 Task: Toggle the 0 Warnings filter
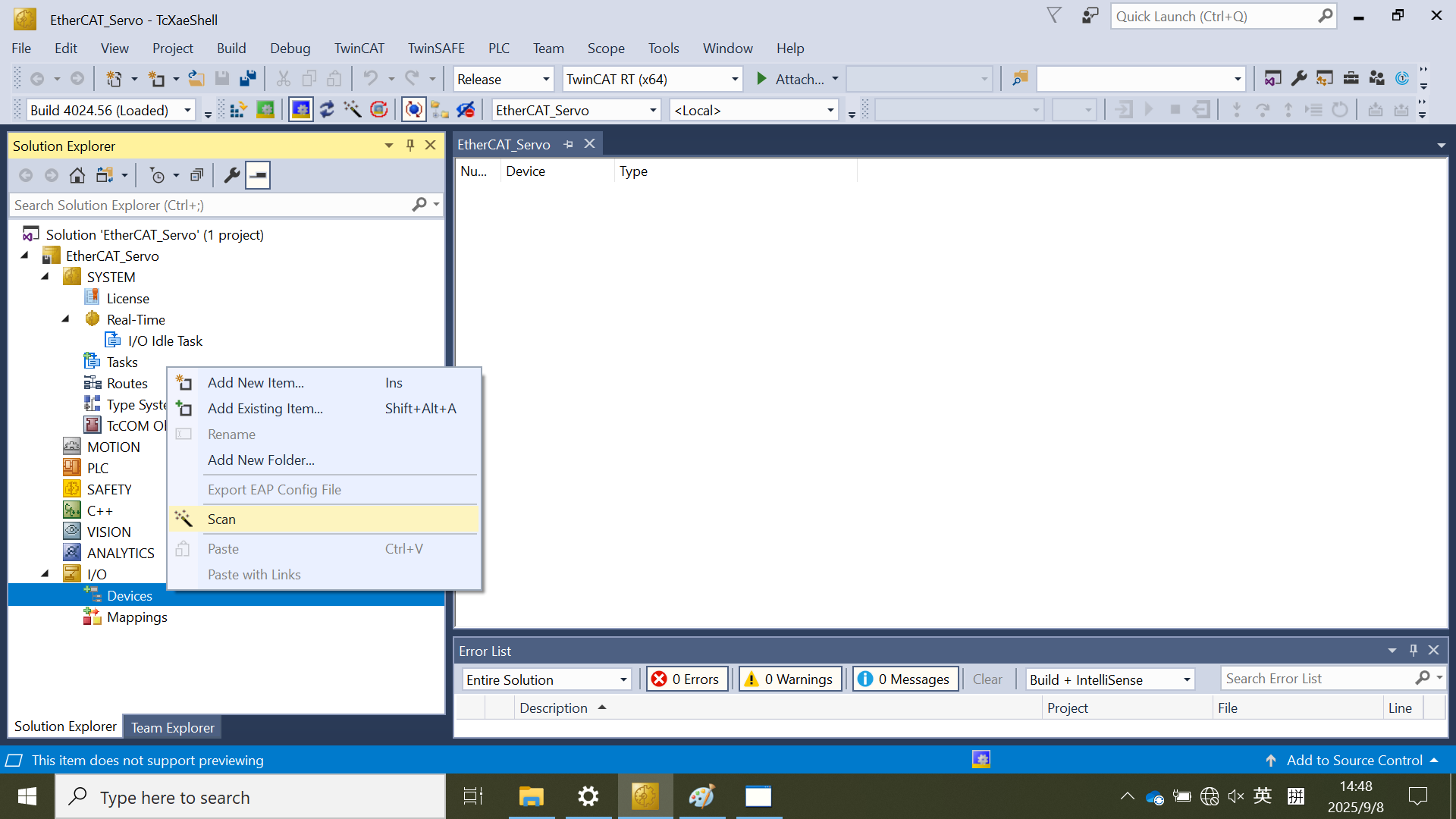point(790,679)
